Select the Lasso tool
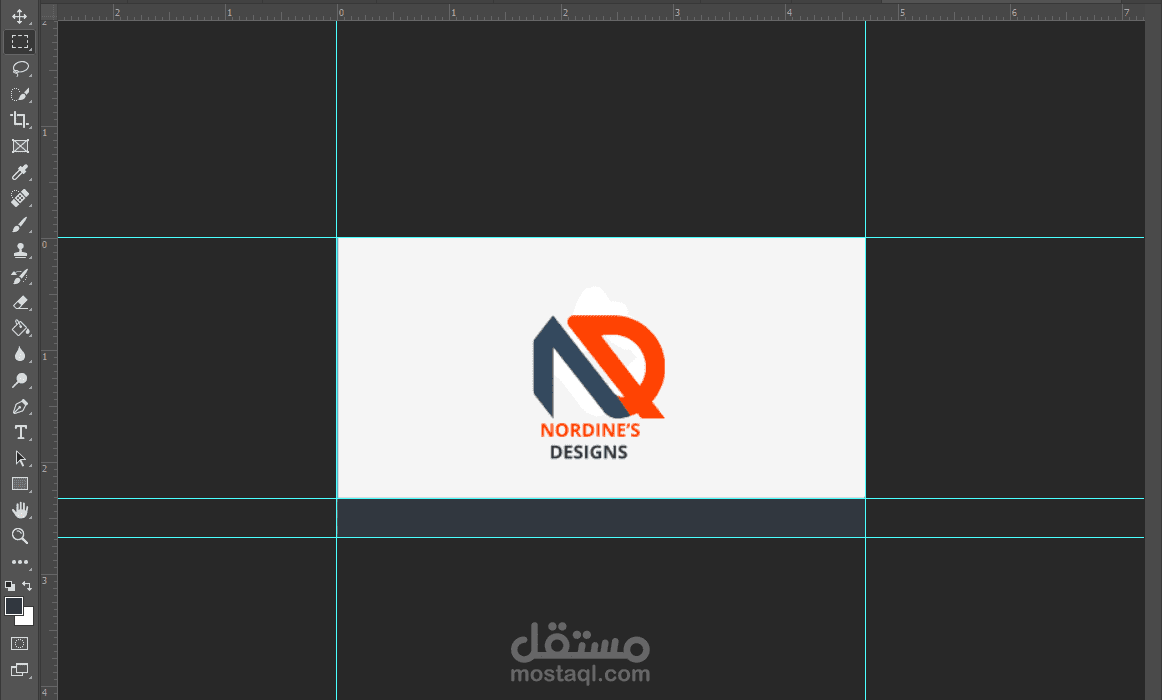 pyautogui.click(x=20, y=68)
